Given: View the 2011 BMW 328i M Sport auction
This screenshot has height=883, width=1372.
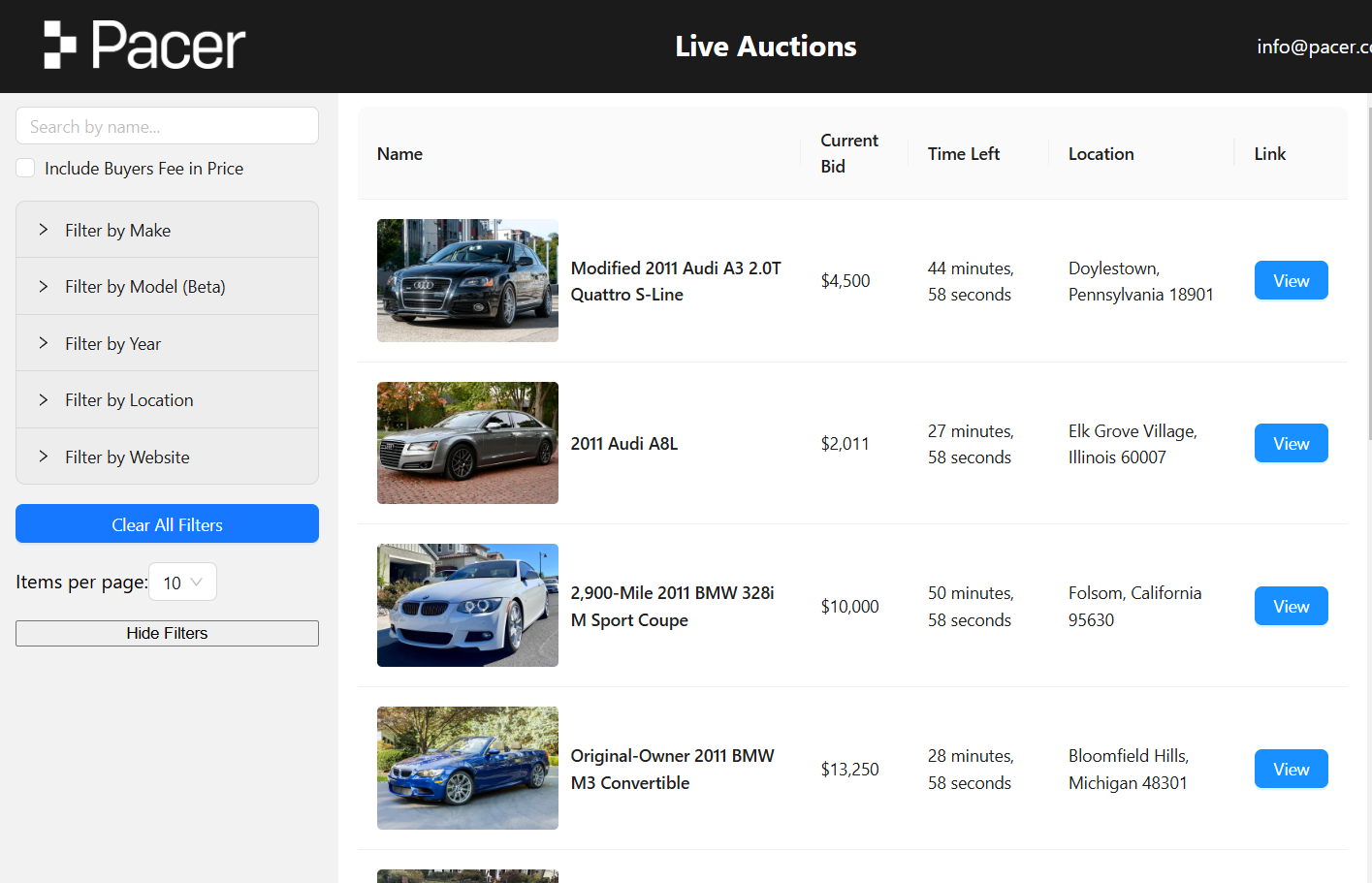Looking at the screenshot, I should tap(1291, 606).
